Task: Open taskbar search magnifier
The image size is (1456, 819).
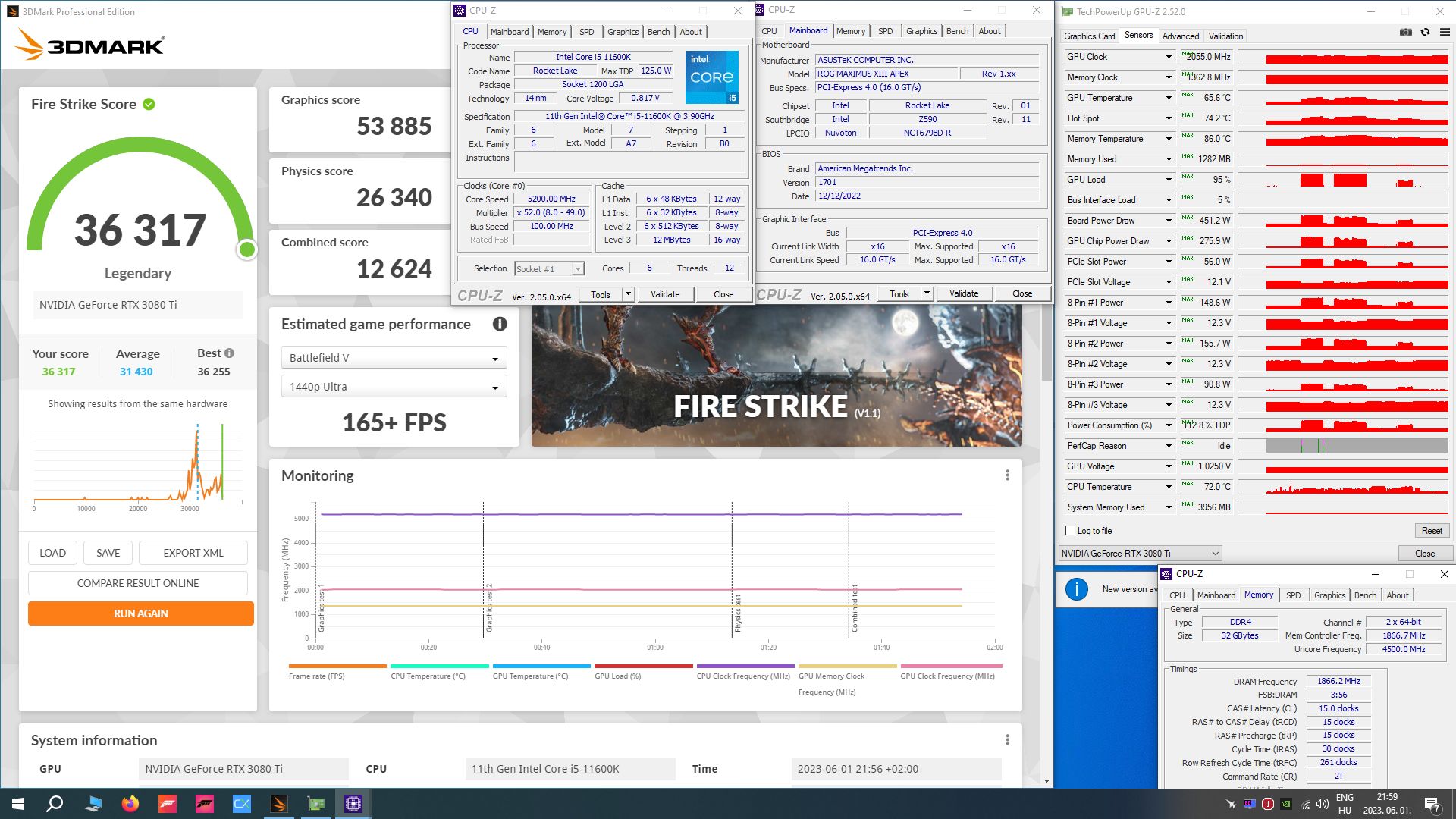Action: (x=55, y=804)
